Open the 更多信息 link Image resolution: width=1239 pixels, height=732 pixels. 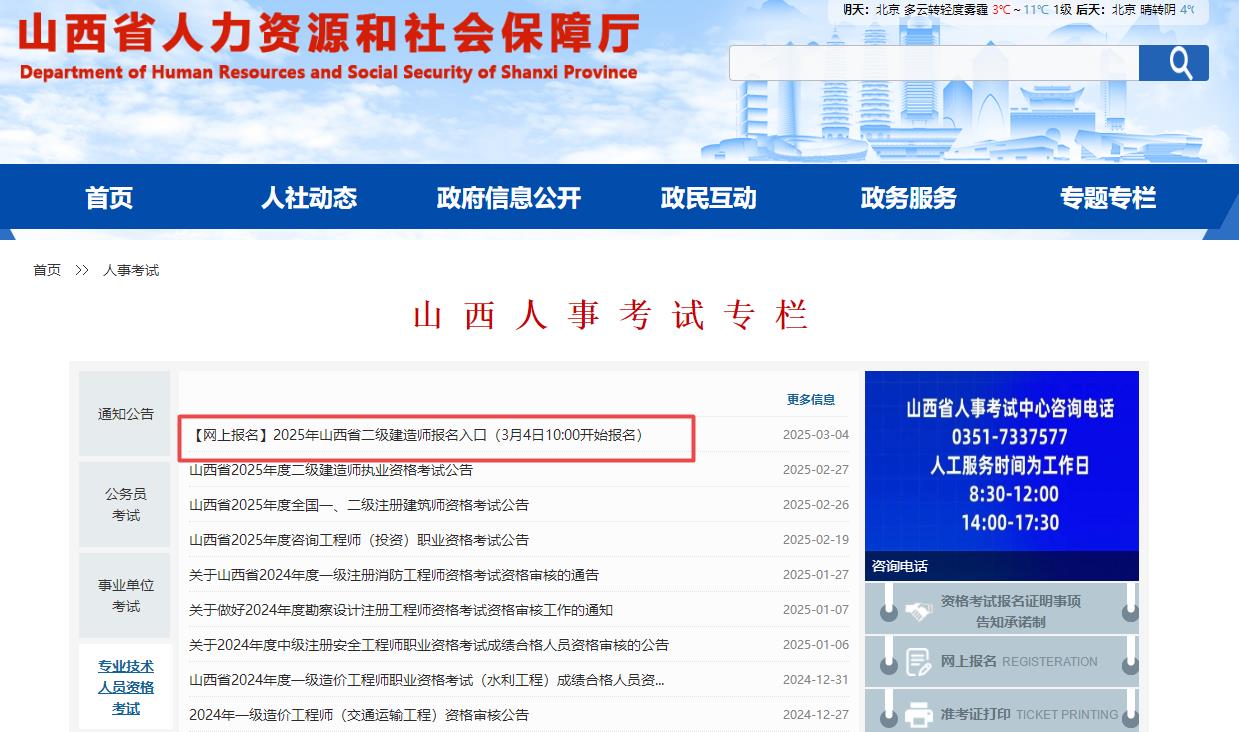[812, 398]
